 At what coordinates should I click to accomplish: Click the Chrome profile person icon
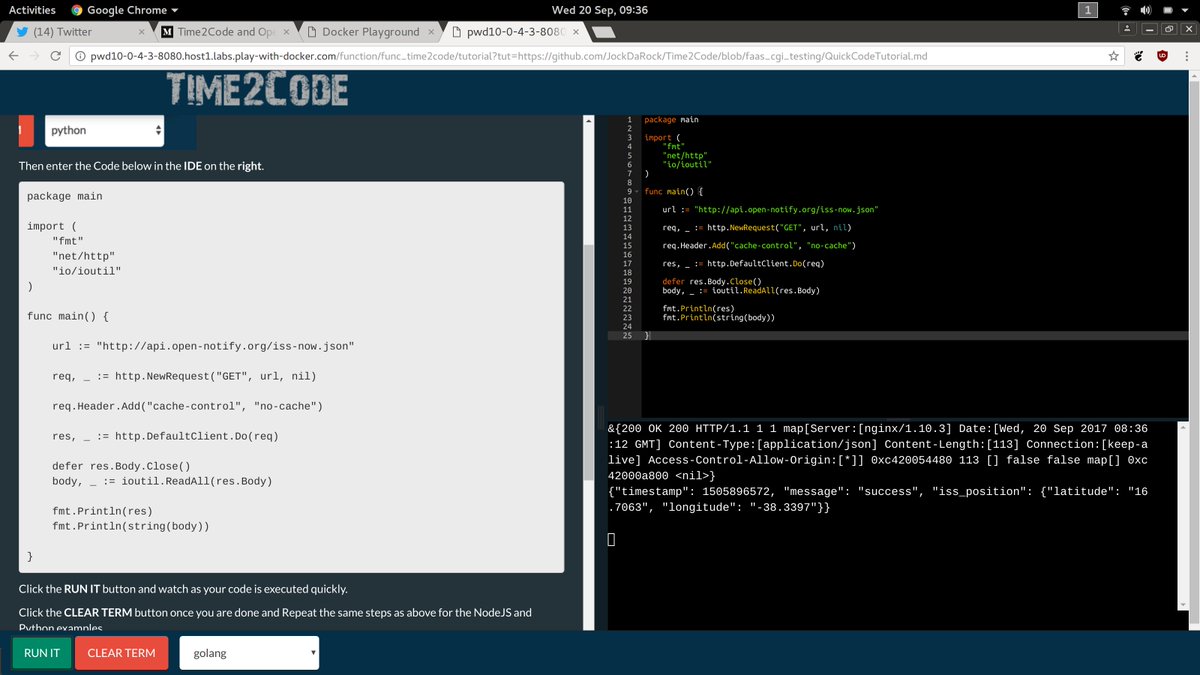coord(1126,31)
